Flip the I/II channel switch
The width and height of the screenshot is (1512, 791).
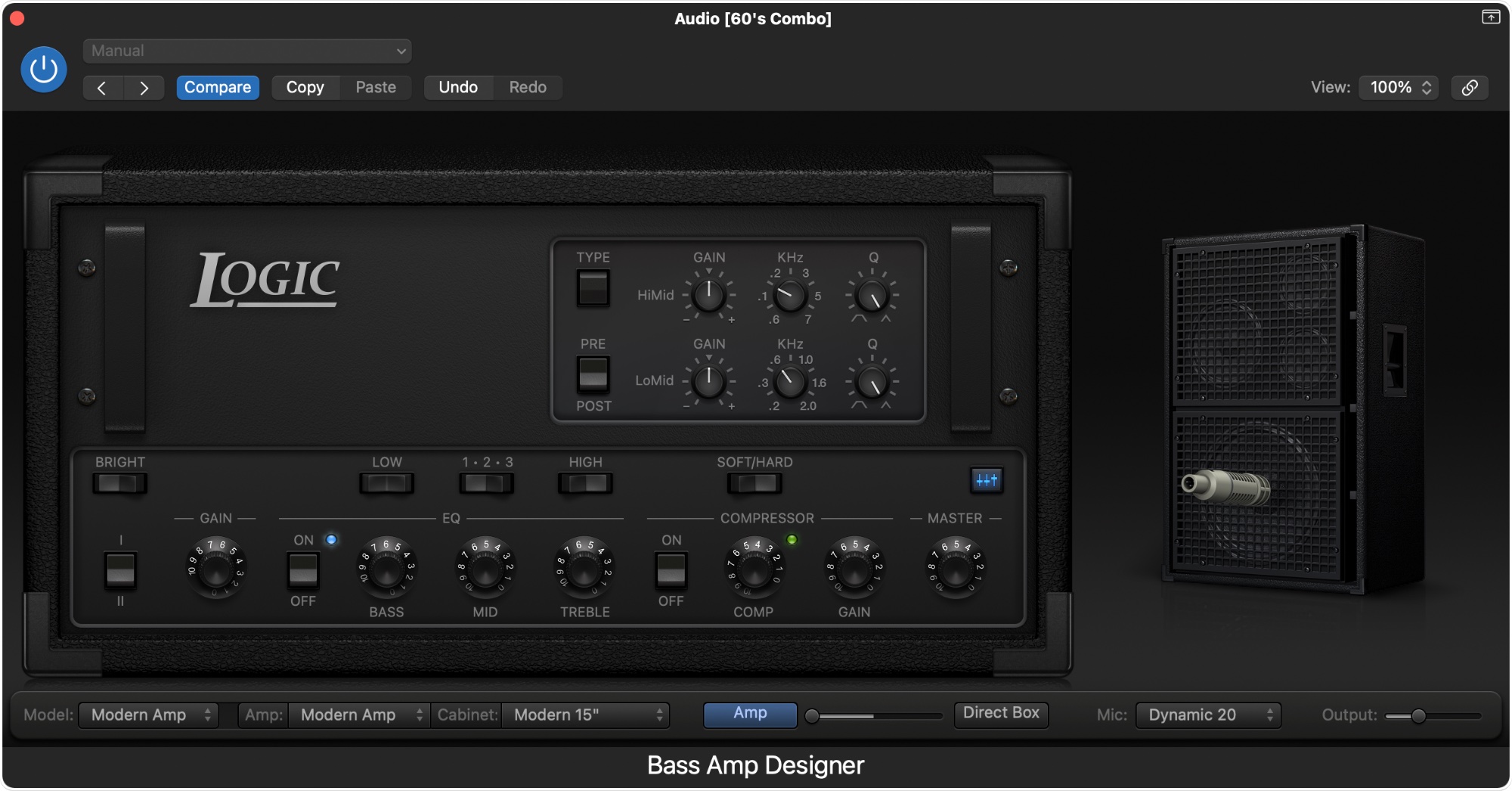[x=120, y=570]
